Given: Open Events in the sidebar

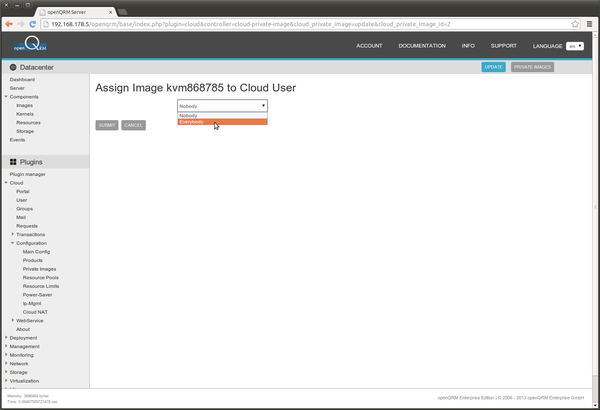Looking at the screenshot, I should click(x=17, y=140).
